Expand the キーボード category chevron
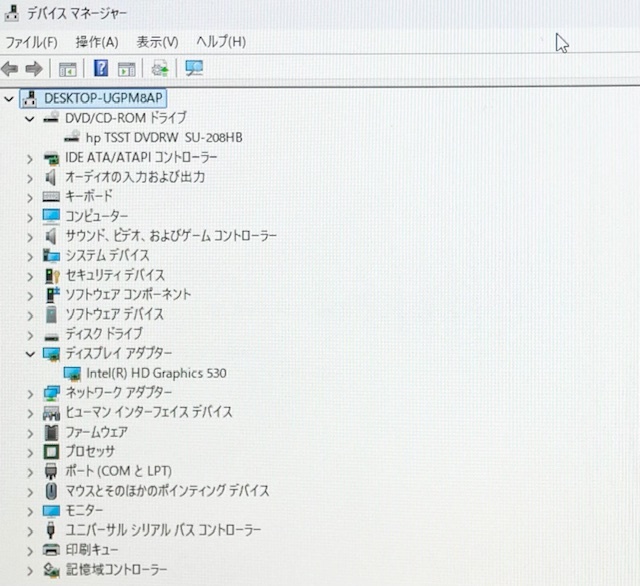This screenshot has height=586, width=640. [x=29, y=198]
